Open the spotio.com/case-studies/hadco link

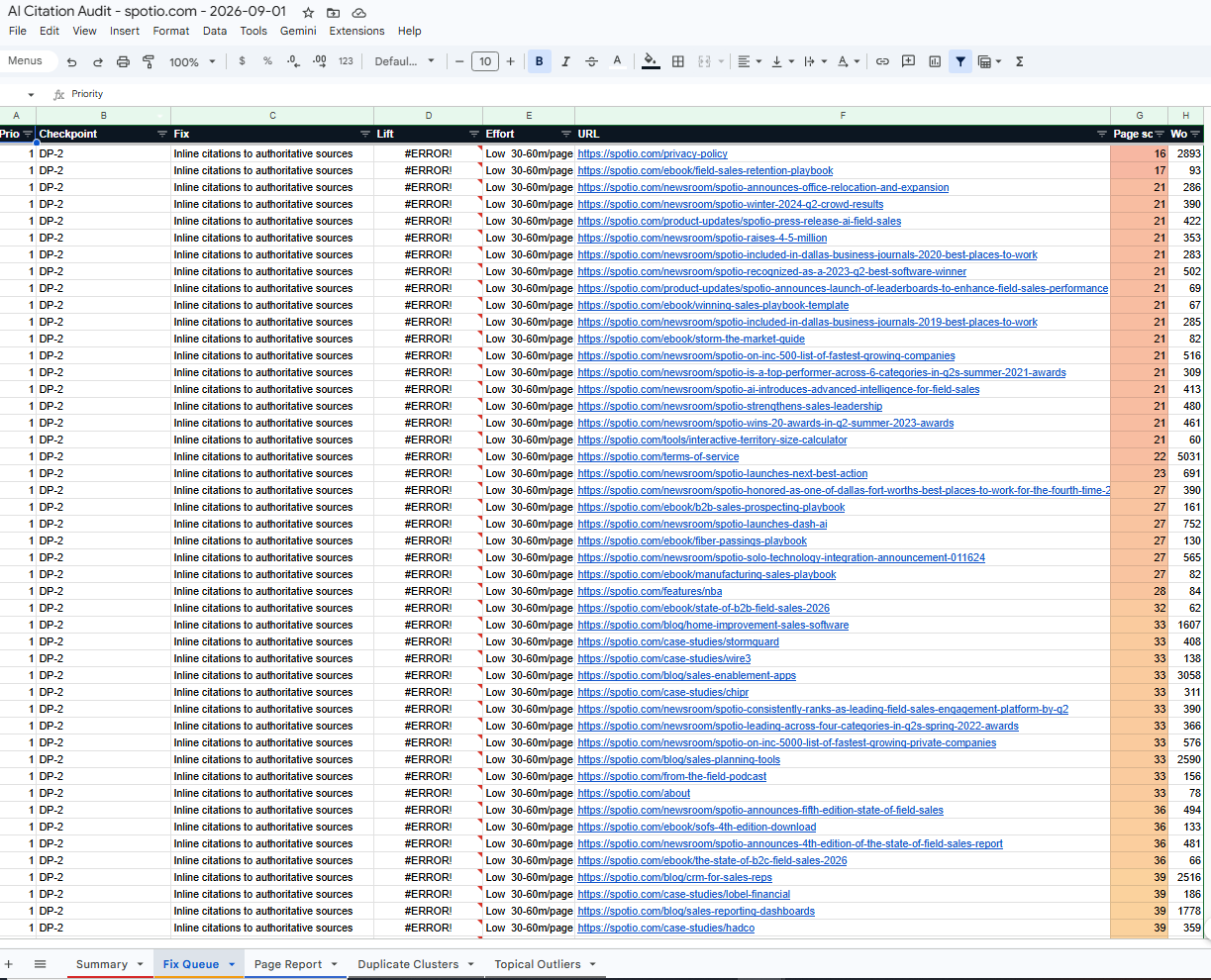tap(665, 929)
